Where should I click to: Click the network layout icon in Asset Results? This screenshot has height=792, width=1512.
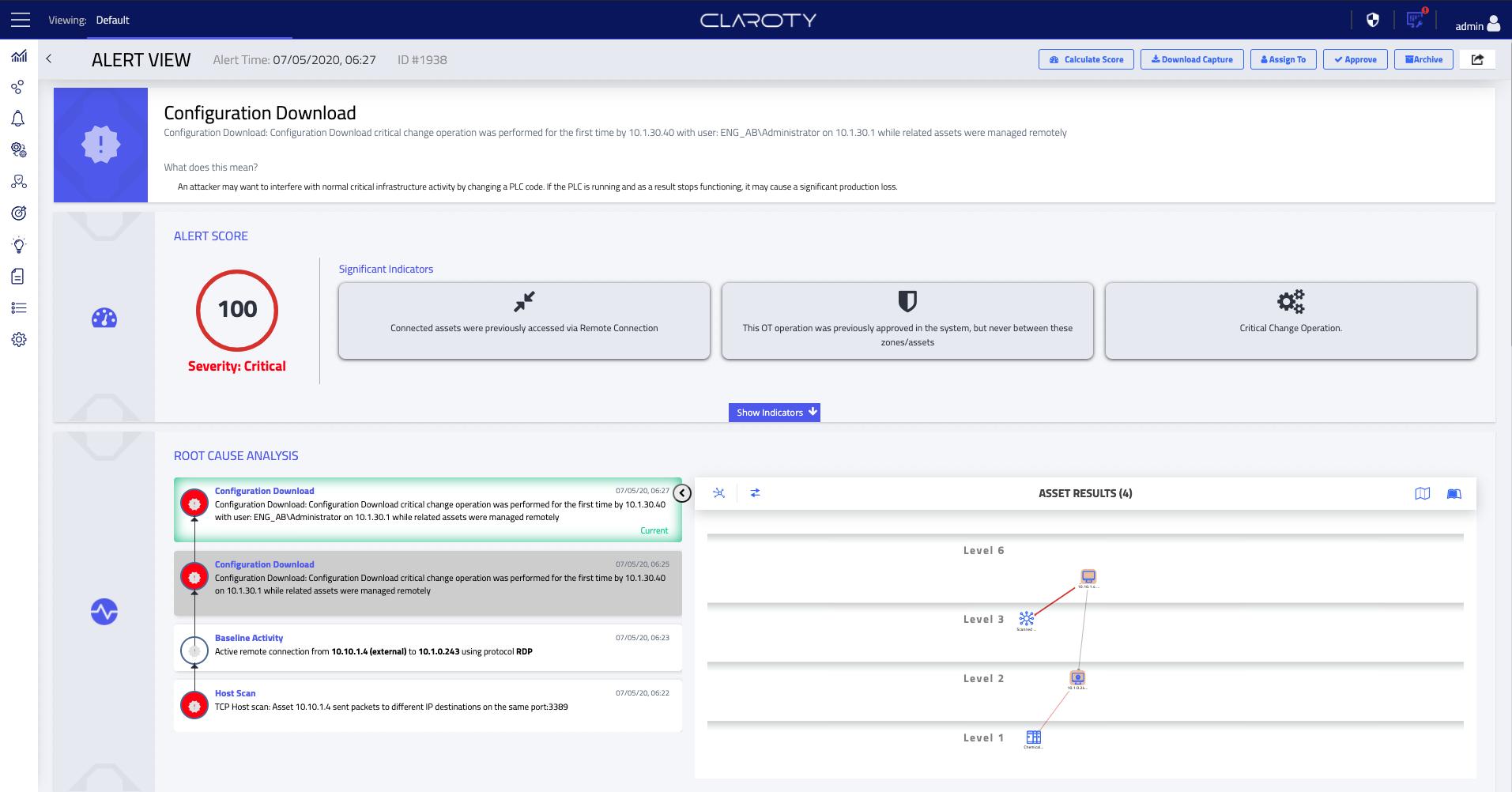coord(718,493)
